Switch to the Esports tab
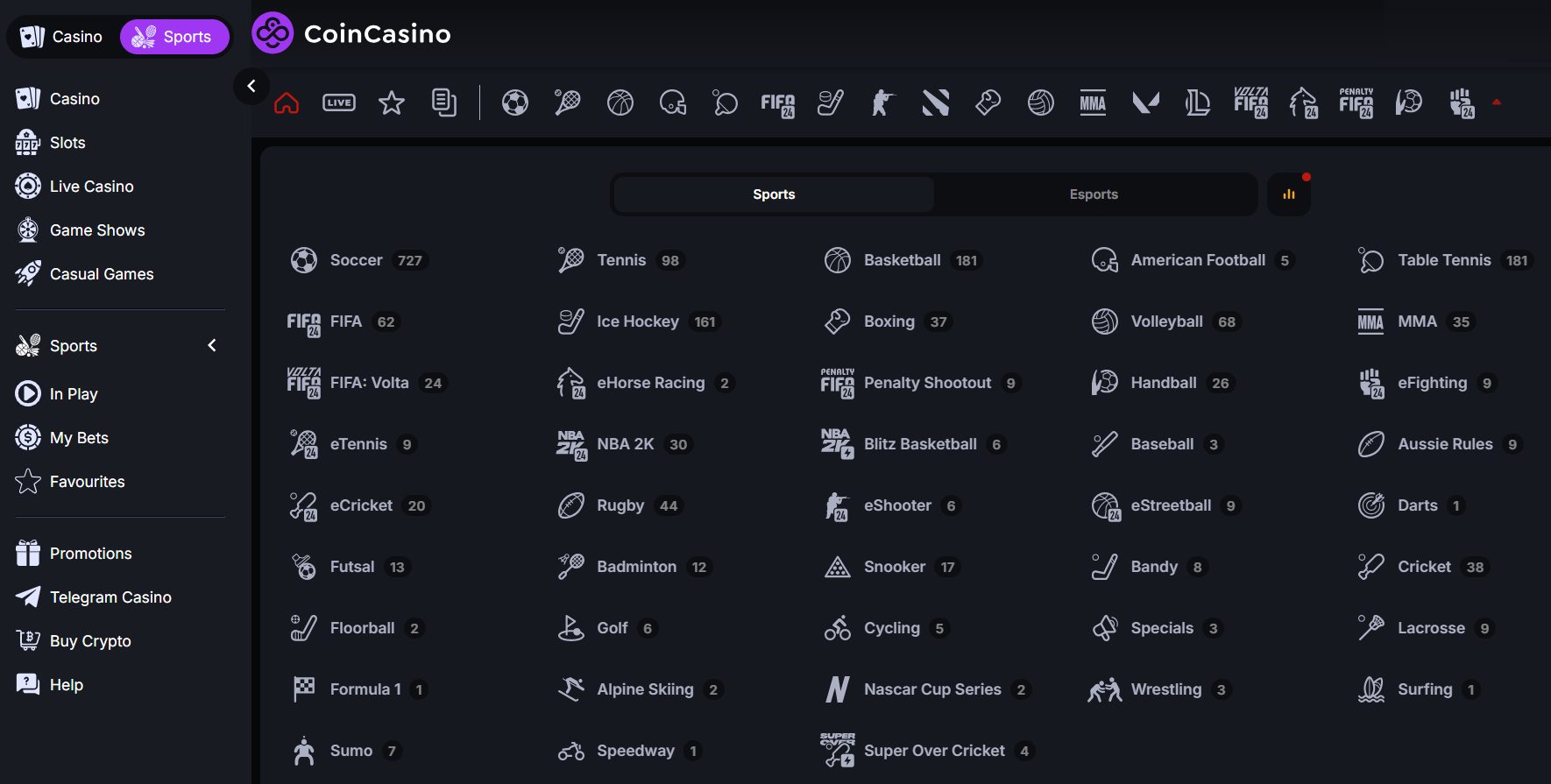The image size is (1551, 784). tap(1094, 194)
